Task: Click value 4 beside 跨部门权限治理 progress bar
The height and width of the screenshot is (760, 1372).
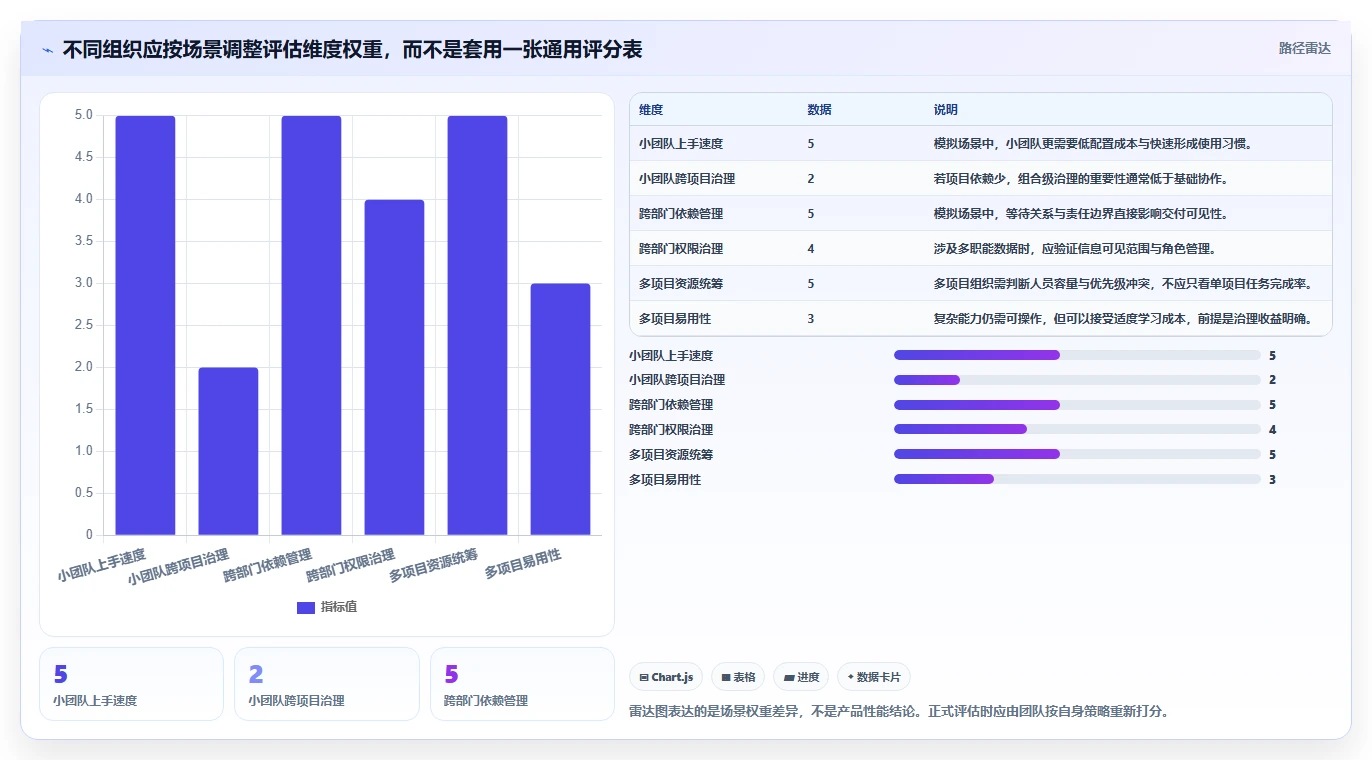Action: tap(1272, 430)
